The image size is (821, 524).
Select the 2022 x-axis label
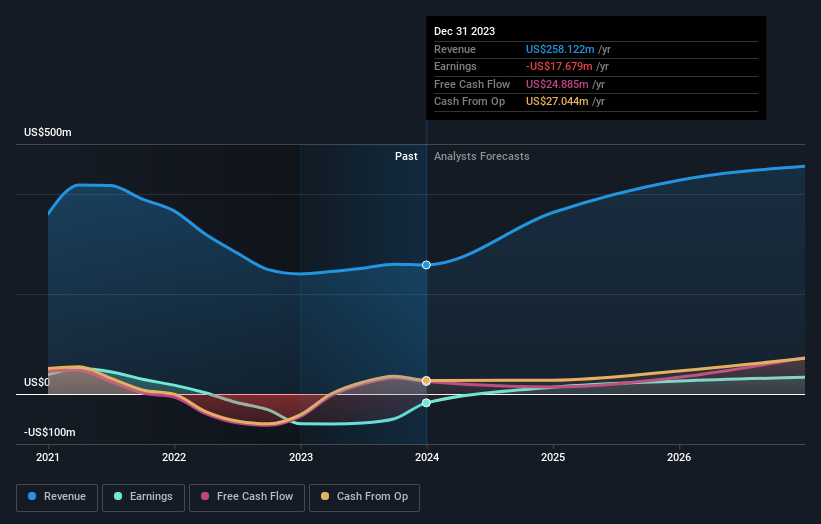point(174,458)
